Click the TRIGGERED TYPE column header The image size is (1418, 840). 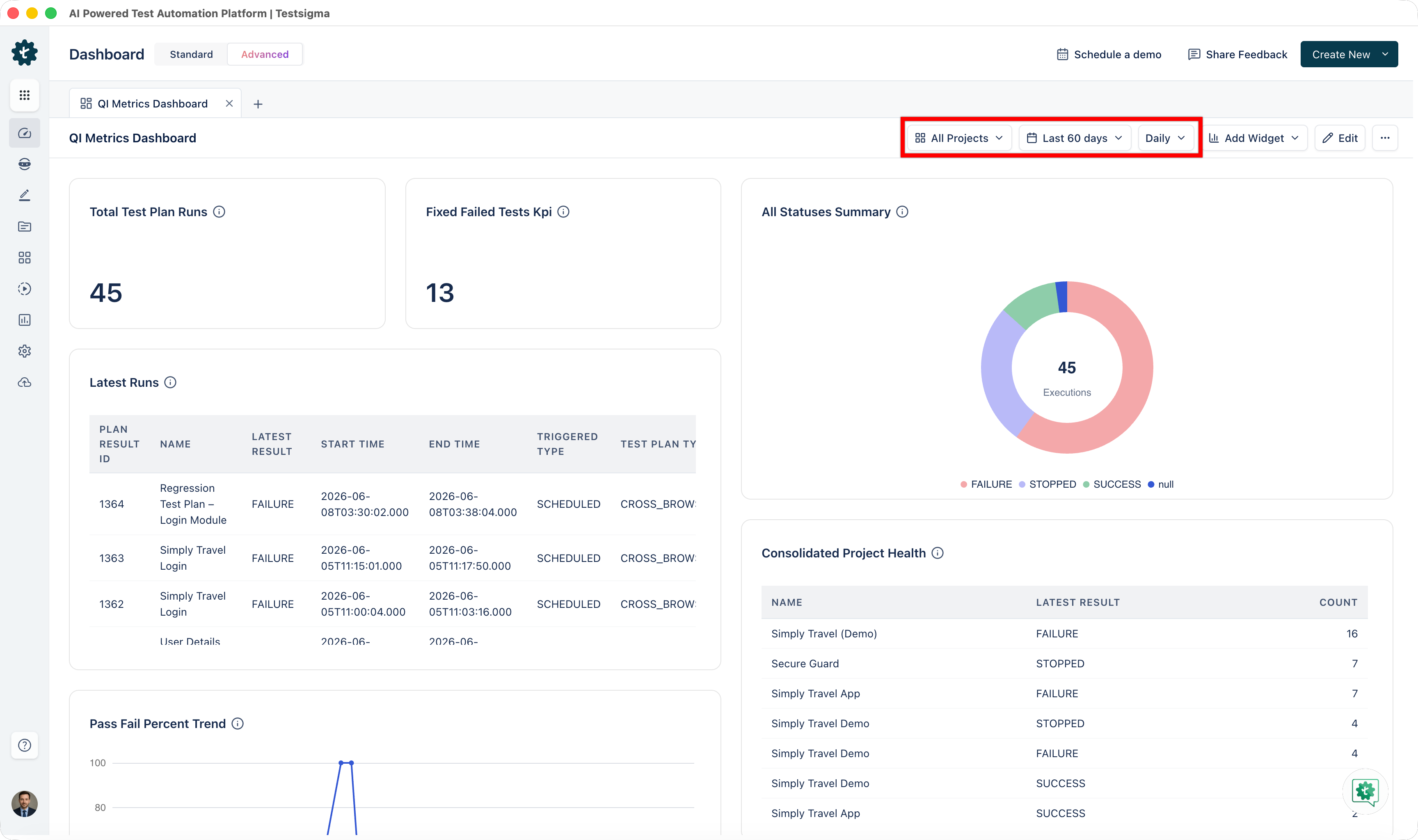pyautogui.click(x=567, y=444)
